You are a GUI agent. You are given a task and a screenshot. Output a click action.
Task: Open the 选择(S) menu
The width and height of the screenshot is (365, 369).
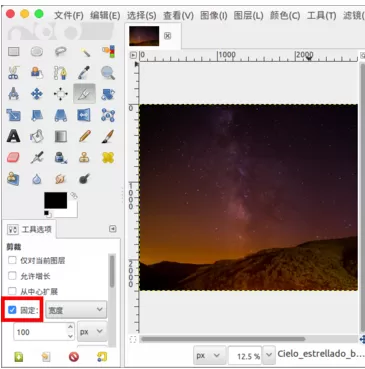coord(141,15)
